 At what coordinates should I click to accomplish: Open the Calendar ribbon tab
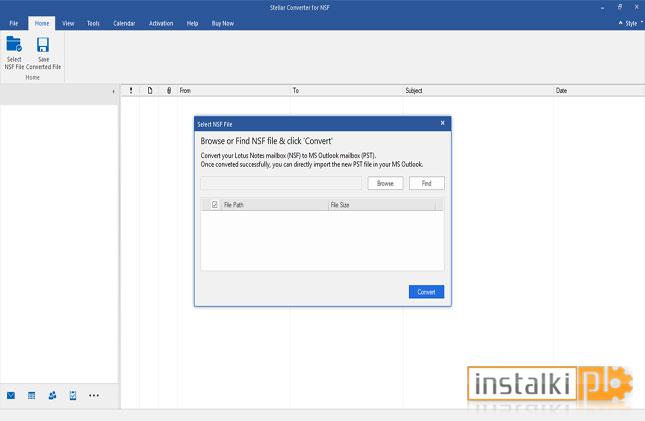pos(124,23)
